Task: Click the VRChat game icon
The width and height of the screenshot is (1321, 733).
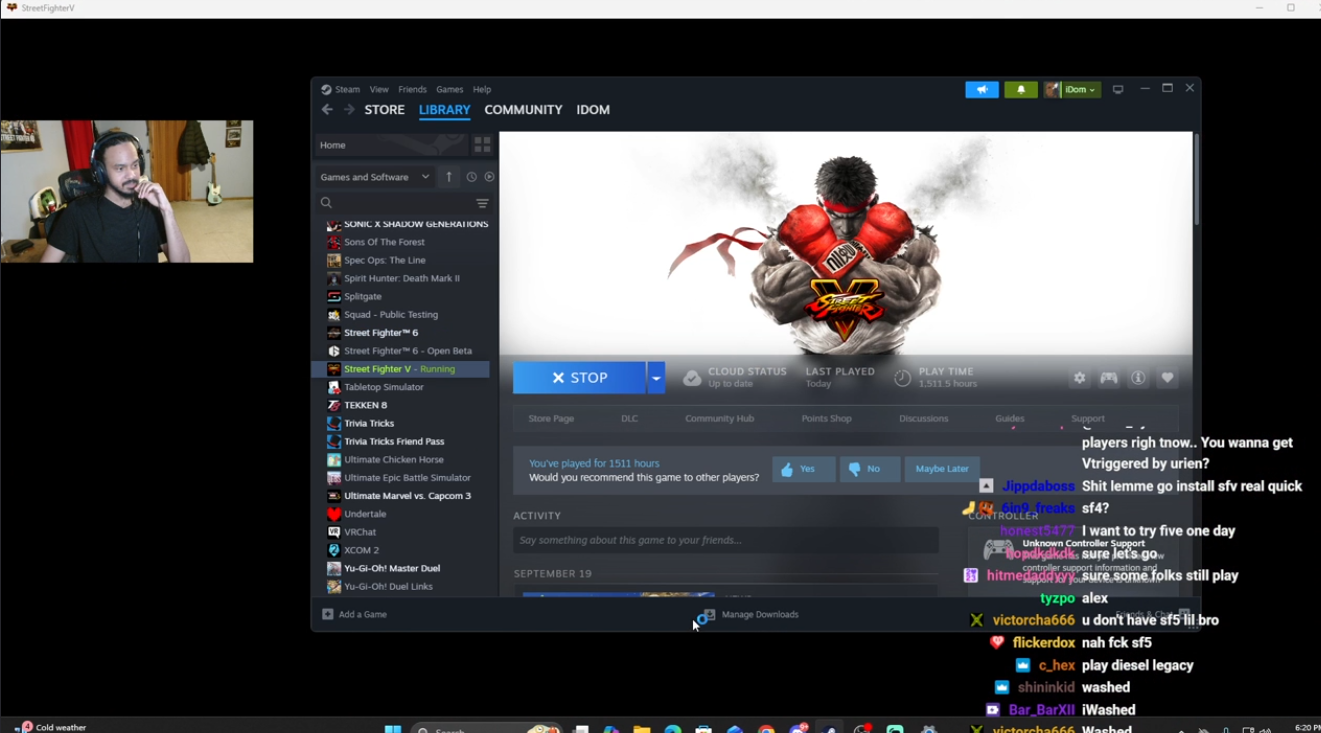Action: pos(334,532)
